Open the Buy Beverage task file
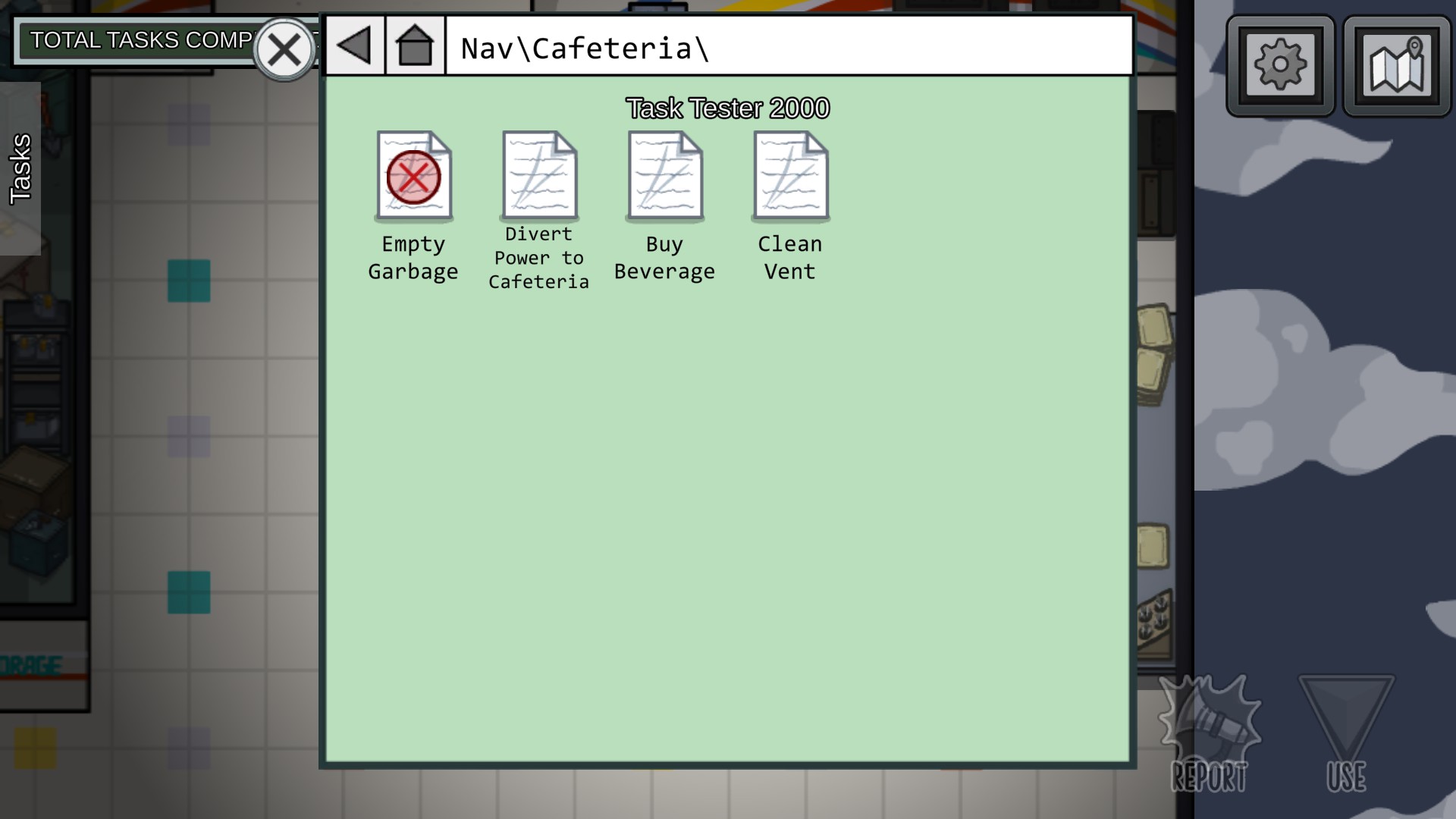This screenshot has height=819, width=1456. coord(665,176)
